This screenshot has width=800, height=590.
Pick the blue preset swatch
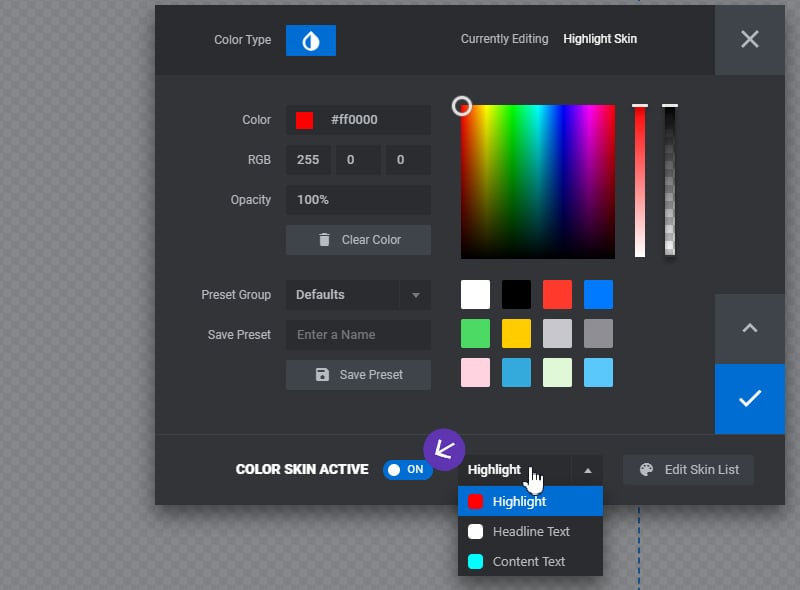[598, 294]
